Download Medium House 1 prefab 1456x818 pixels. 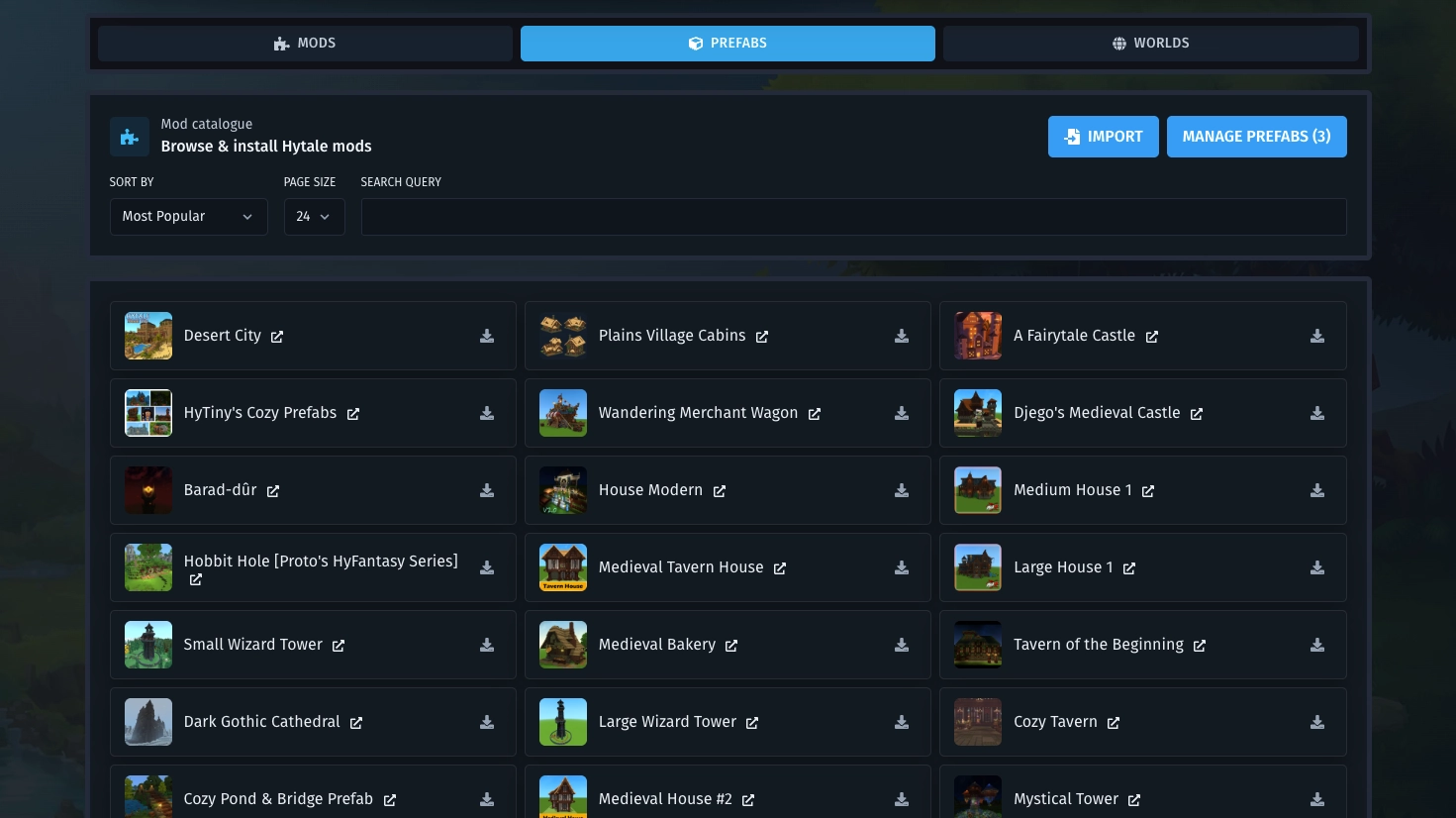(1317, 491)
